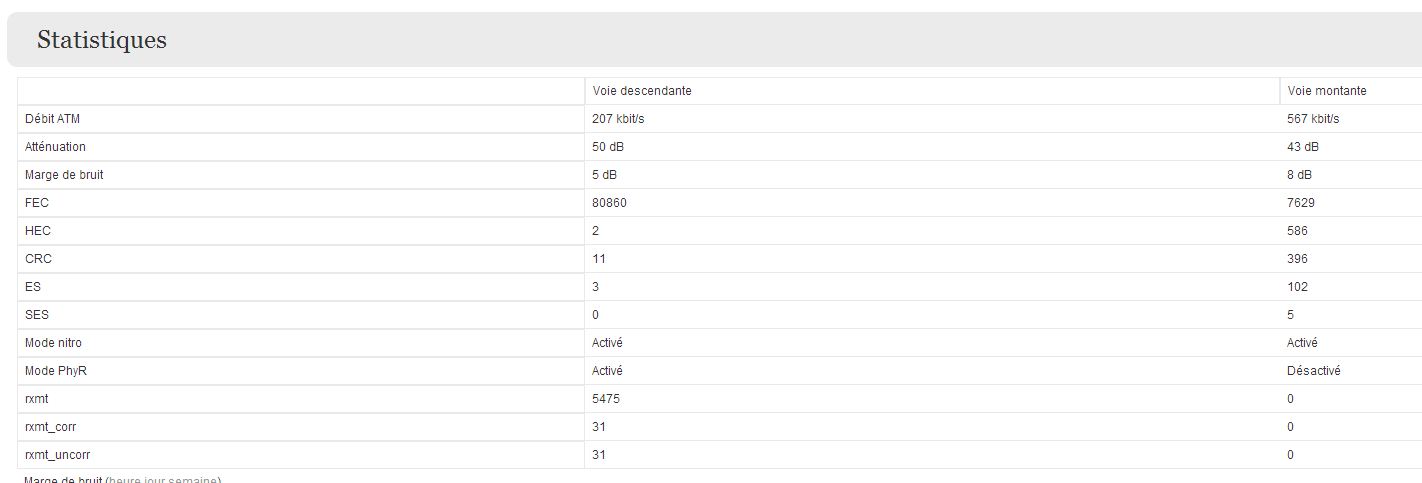
Task: Click the Désactivé status for Mode PhyR
Action: 1313,371
